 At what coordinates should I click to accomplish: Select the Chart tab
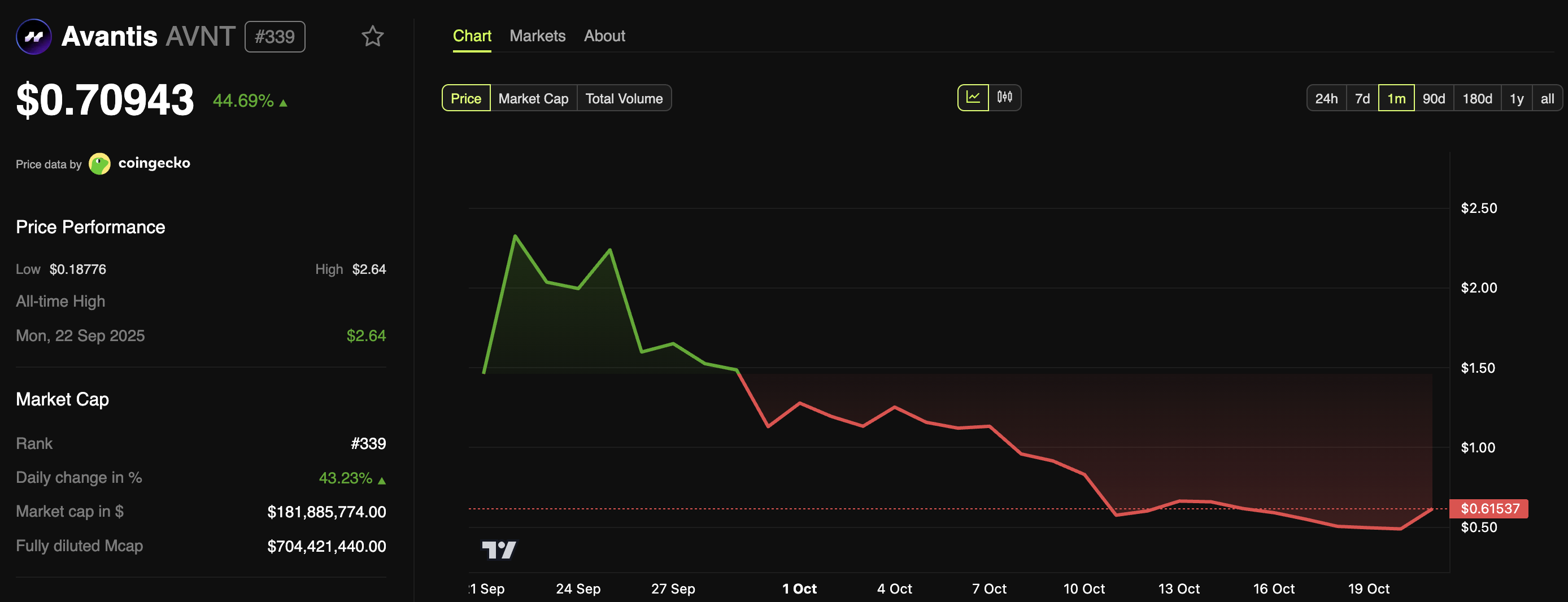pyautogui.click(x=472, y=36)
